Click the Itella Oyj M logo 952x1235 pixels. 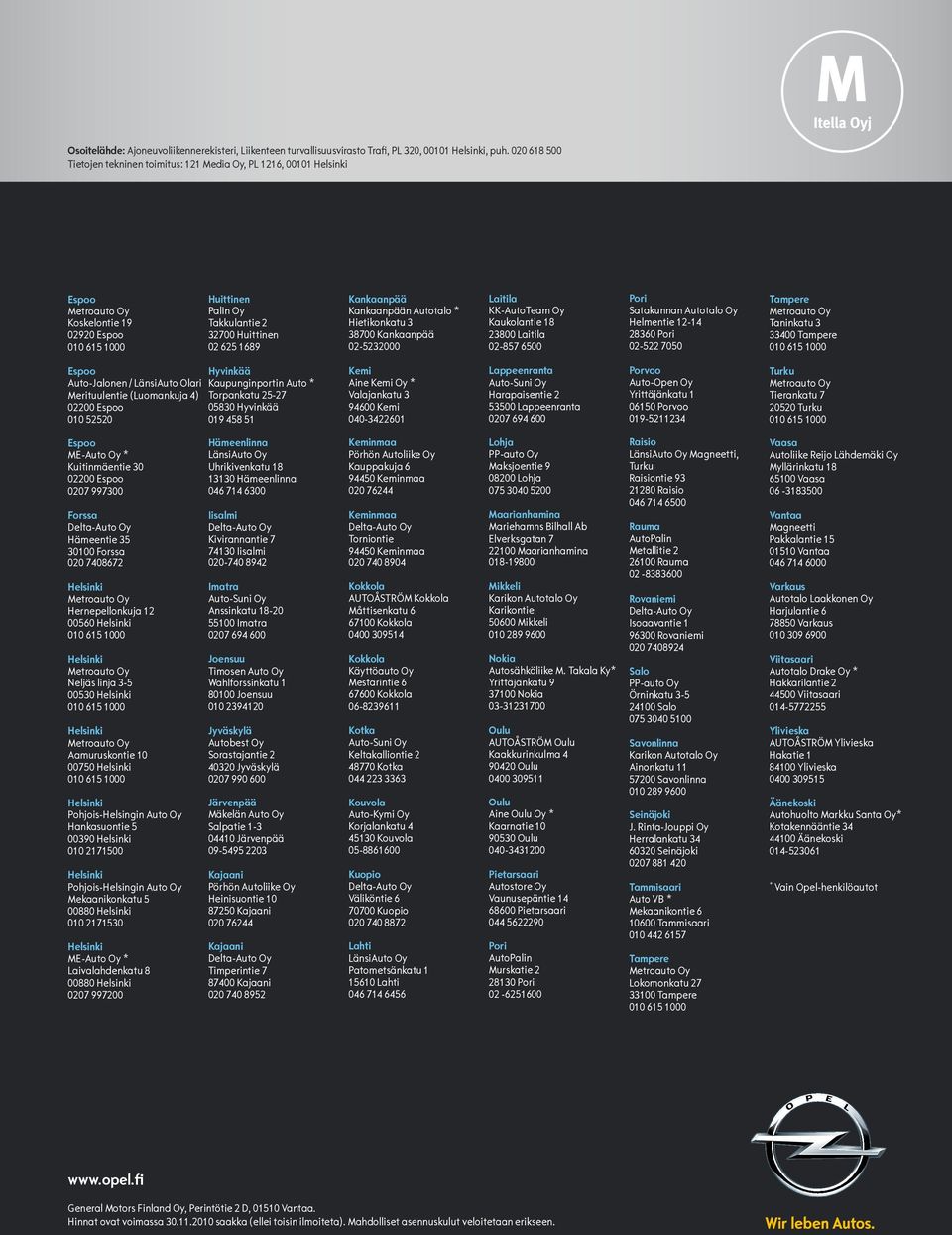[842, 91]
